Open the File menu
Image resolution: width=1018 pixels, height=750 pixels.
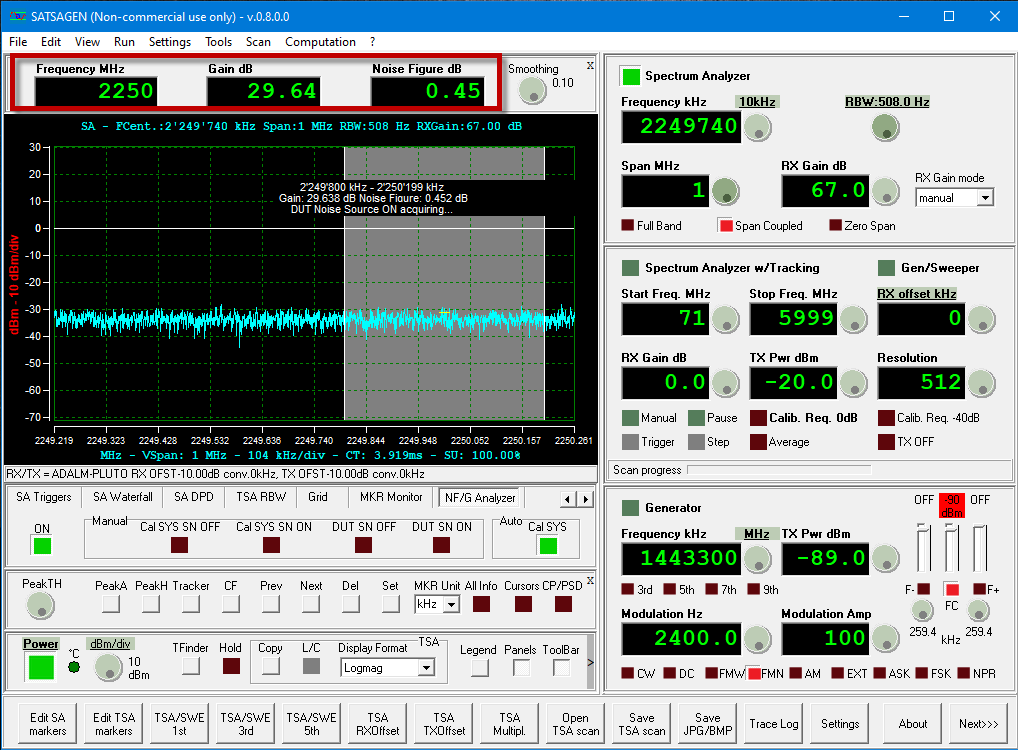tap(18, 42)
